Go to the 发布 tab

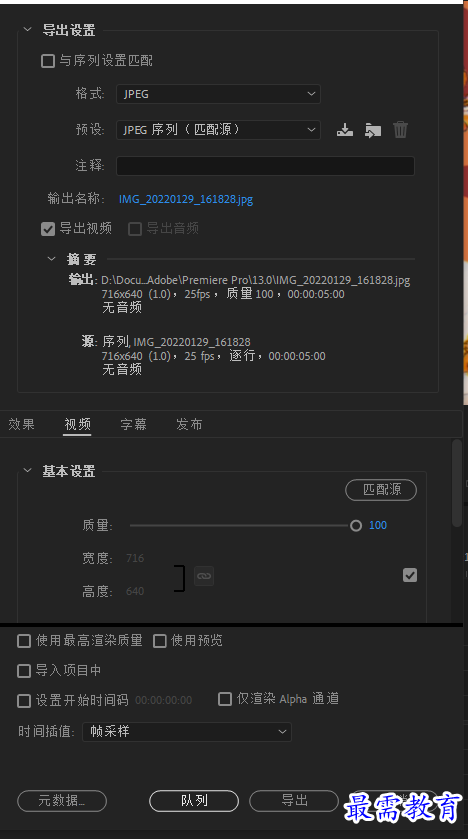tap(189, 425)
